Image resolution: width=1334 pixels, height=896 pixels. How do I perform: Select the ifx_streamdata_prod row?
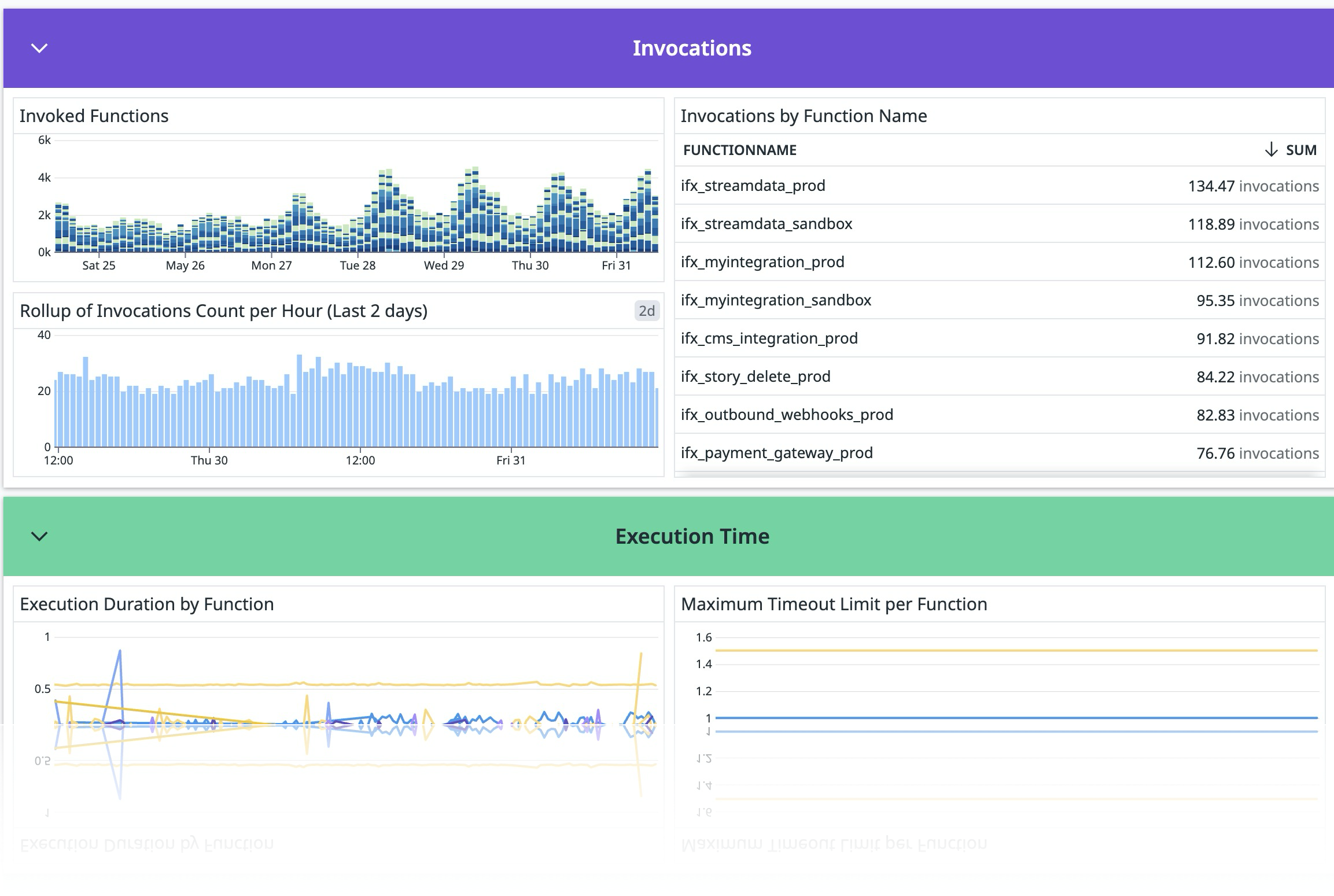click(x=1000, y=186)
